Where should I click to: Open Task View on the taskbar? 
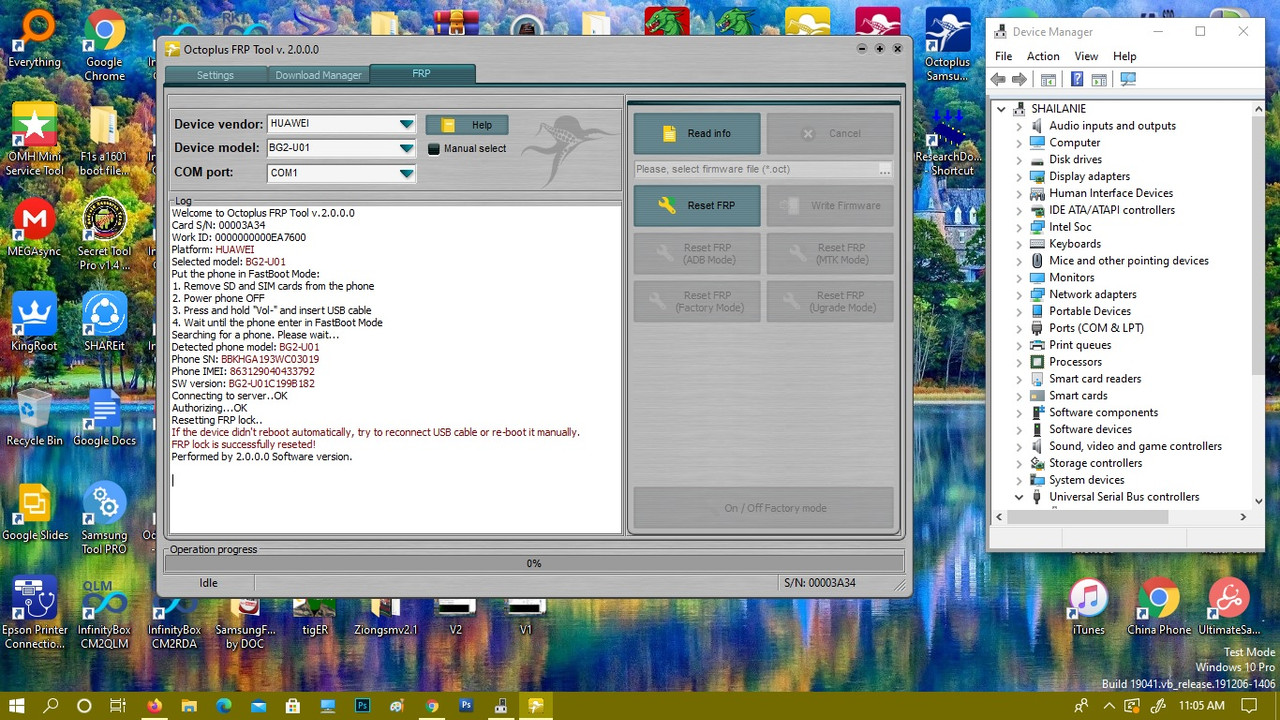coord(117,705)
